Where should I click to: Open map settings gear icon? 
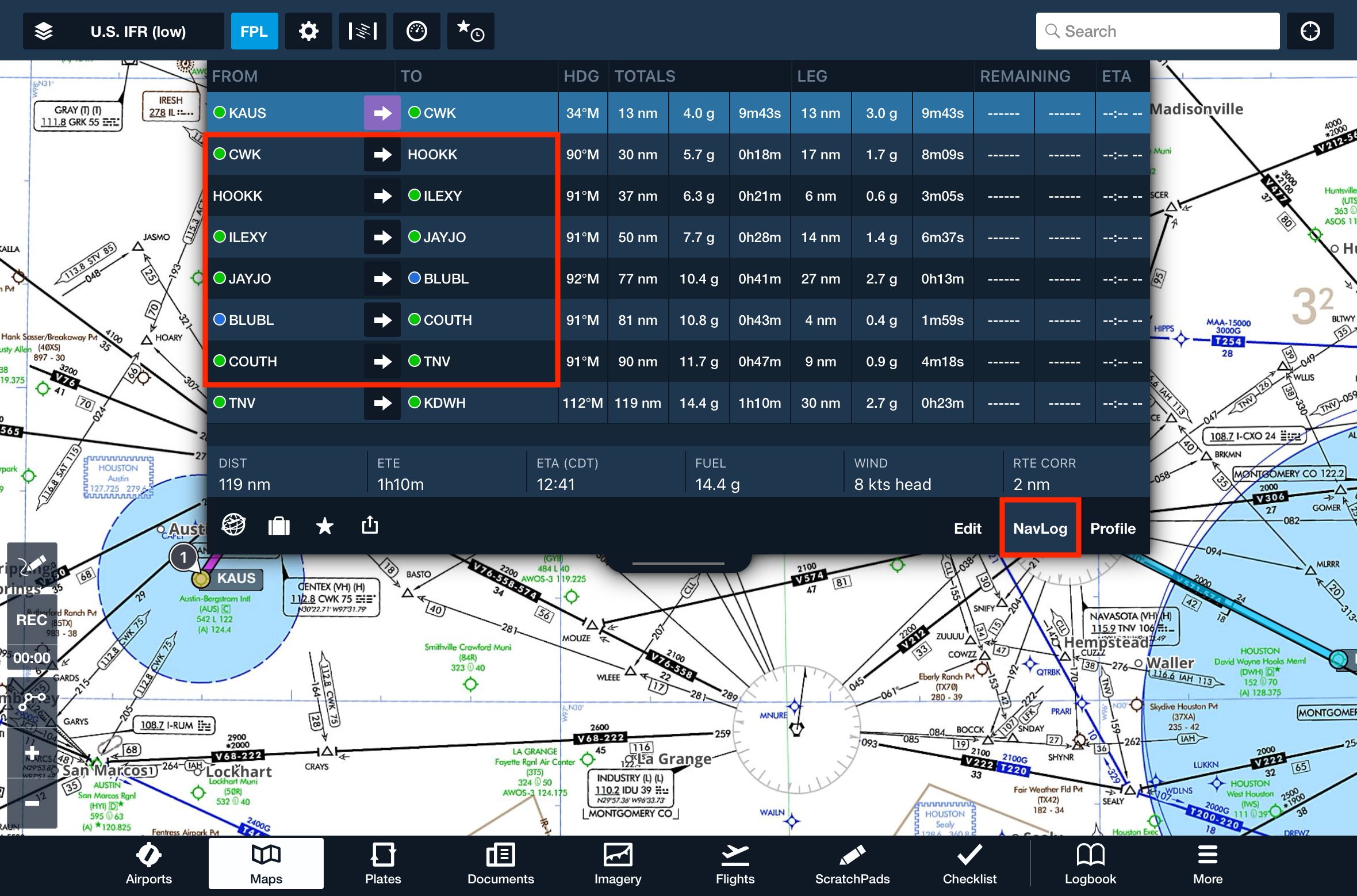(309, 31)
